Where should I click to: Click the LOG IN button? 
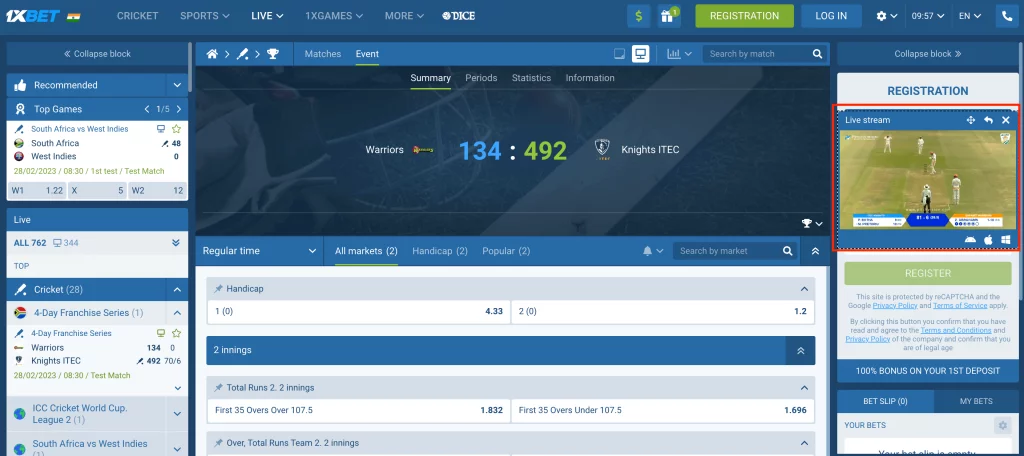click(x=831, y=16)
